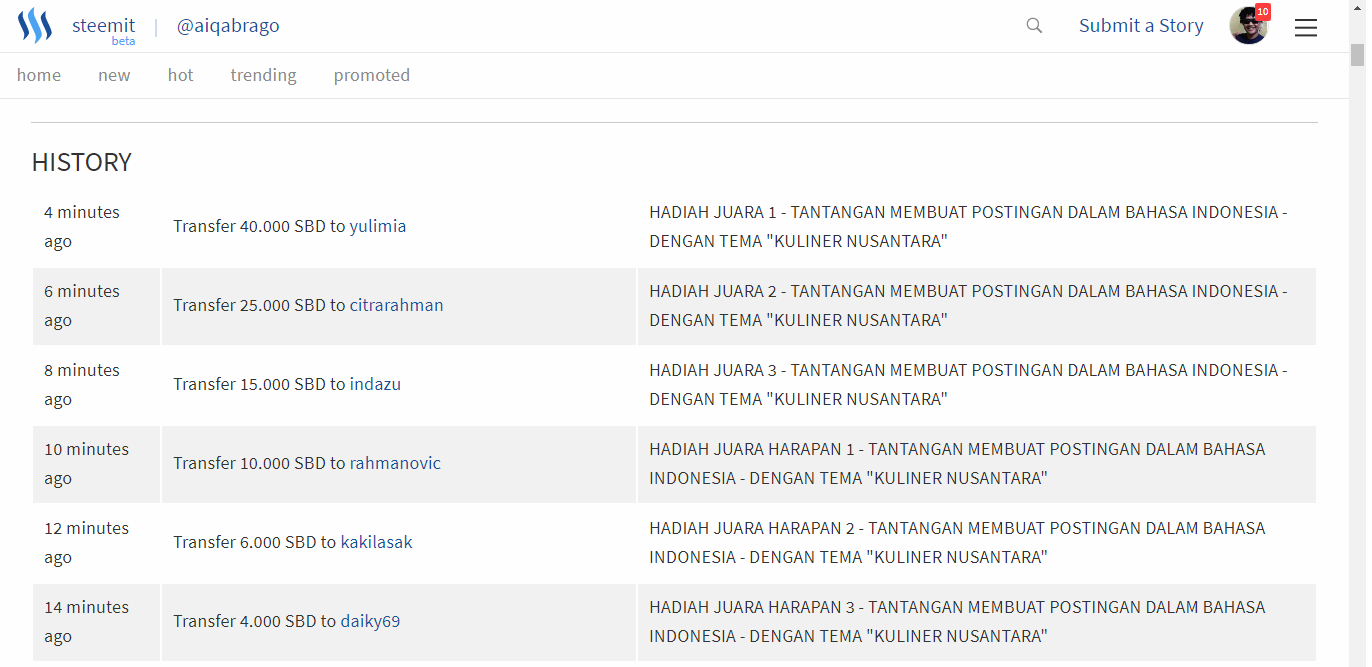The image size is (1372, 667).
Task: Select the '14 minutes ago' timestamp
Action: click(86, 621)
